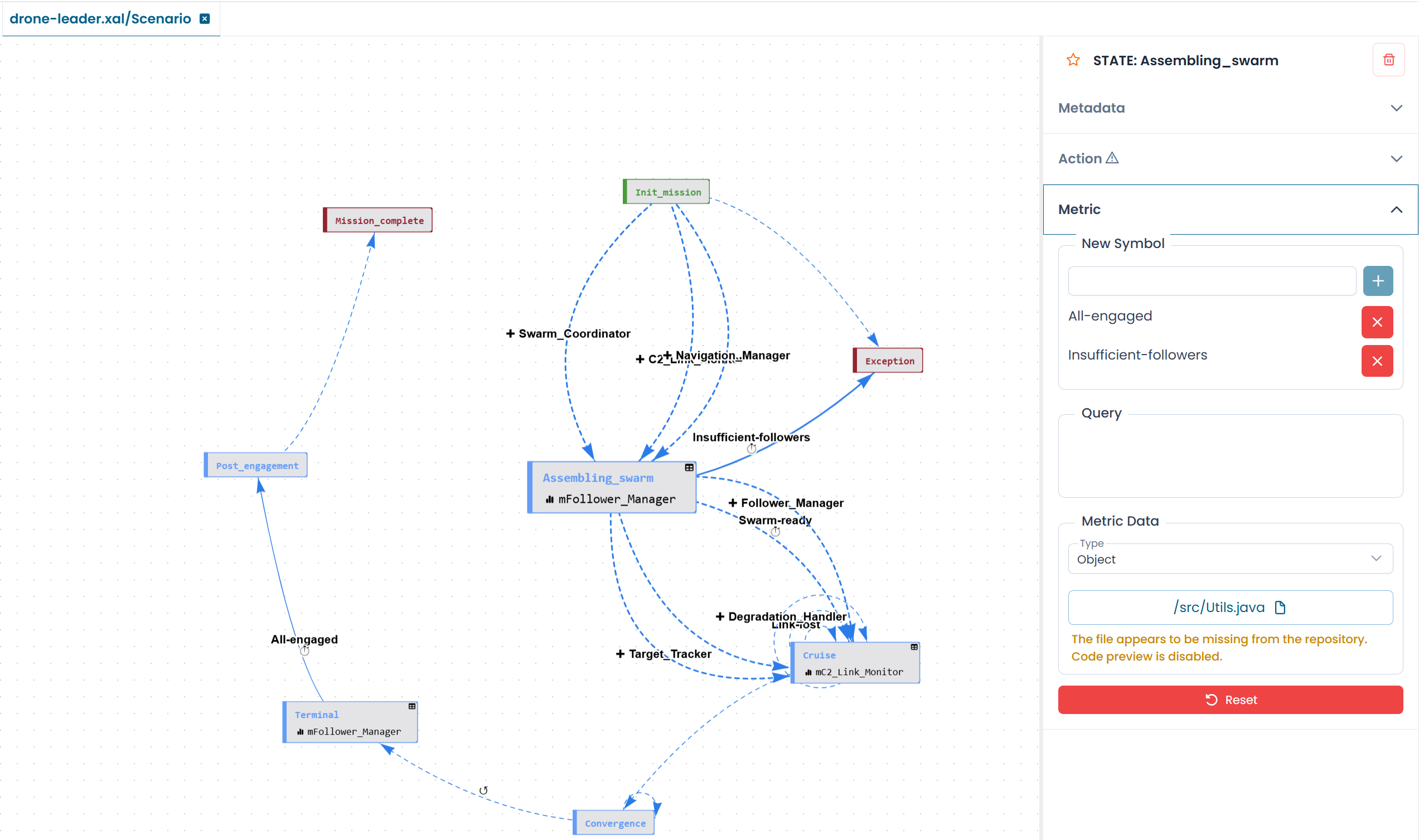Remove the Insufficient-followers symbol
The width and height of the screenshot is (1419, 840).
pyautogui.click(x=1377, y=361)
